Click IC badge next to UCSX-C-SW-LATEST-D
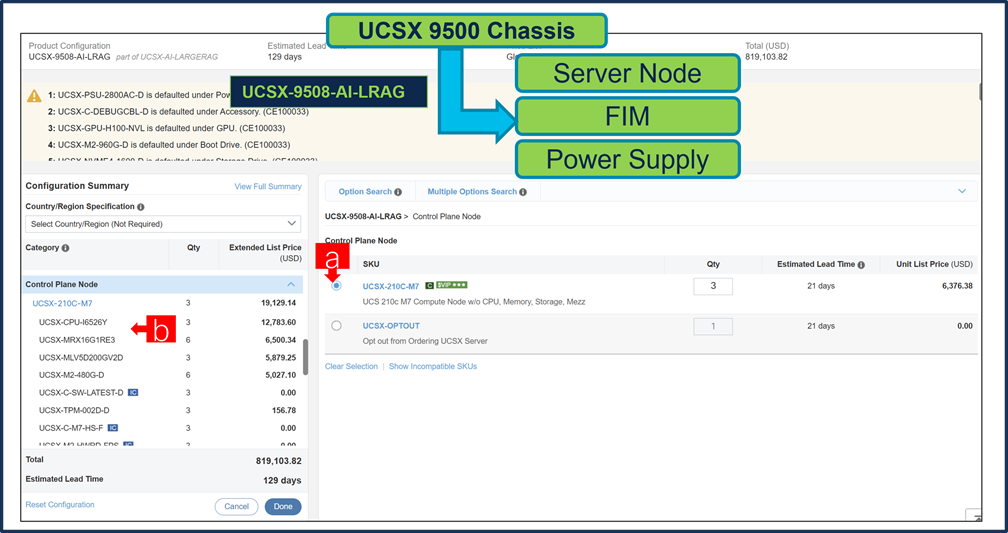The image size is (1008, 533). click(133, 392)
